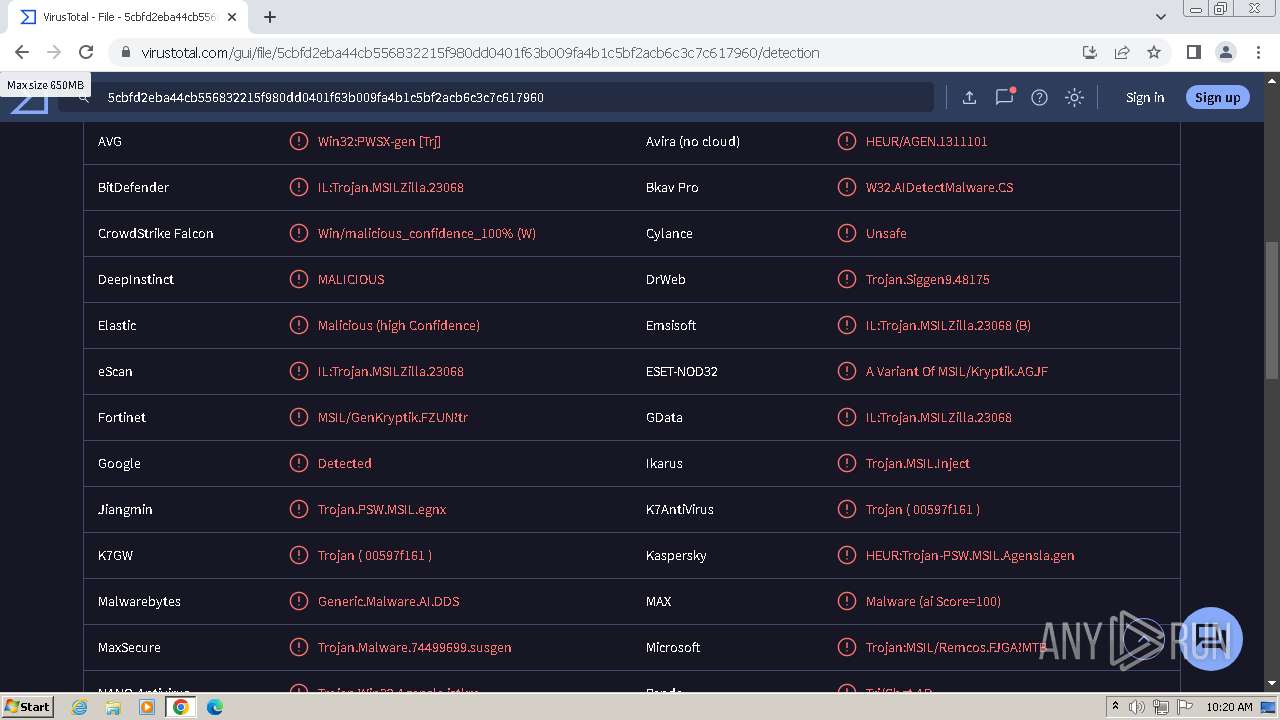Select Win32:PWSX-gen [Trj] detection text
1280x720 pixels.
click(379, 141)
